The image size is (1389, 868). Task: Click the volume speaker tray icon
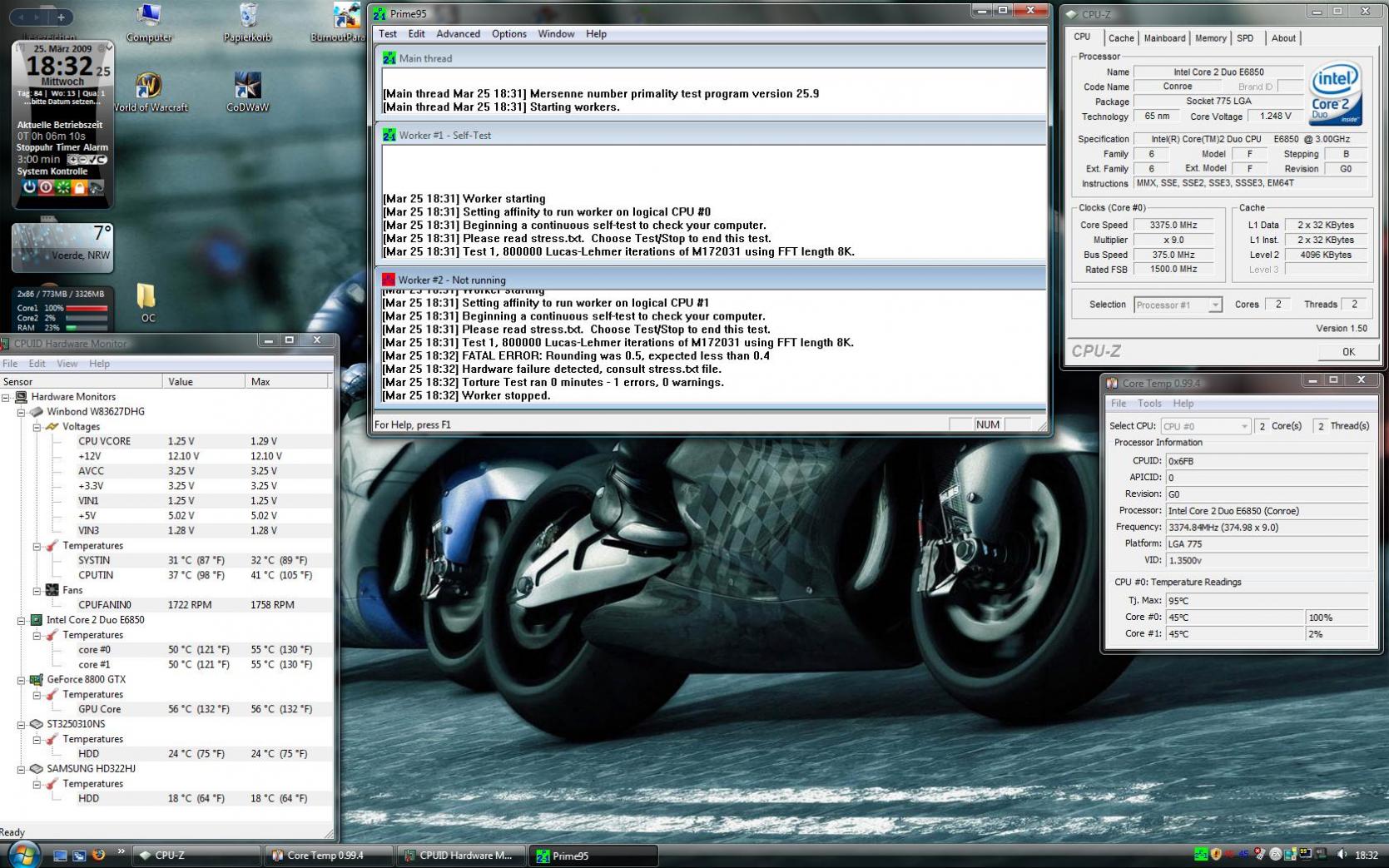(x=1341, y=855)
